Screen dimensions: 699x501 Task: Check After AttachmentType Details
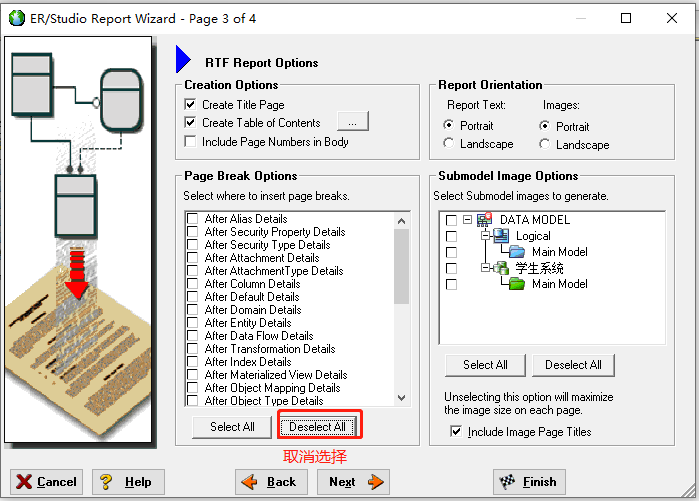[x=193, y=271]
